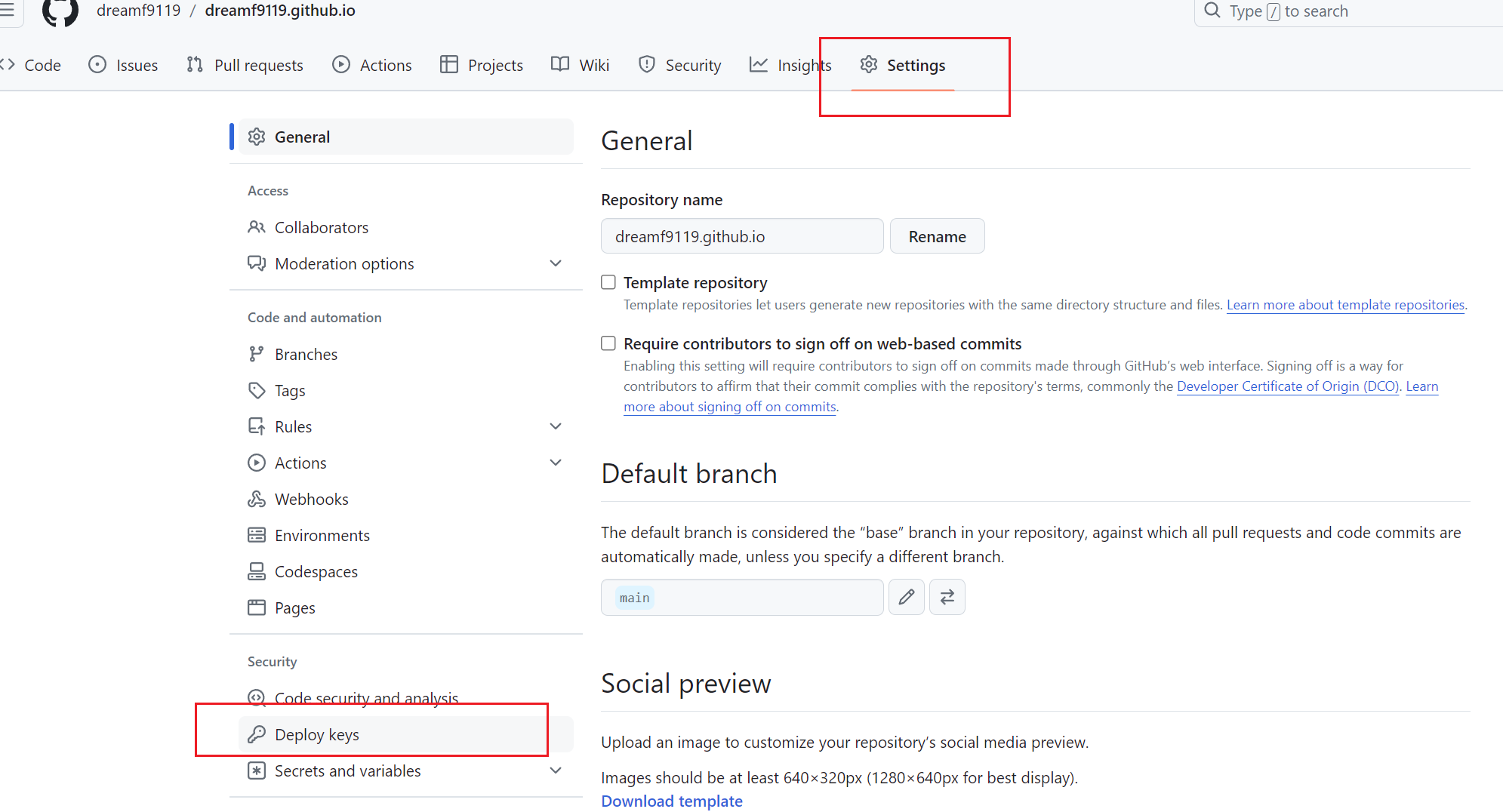Expand the Rules section chevron
The height and width of the screenshot is (812, 1503).
click(556, 426)
